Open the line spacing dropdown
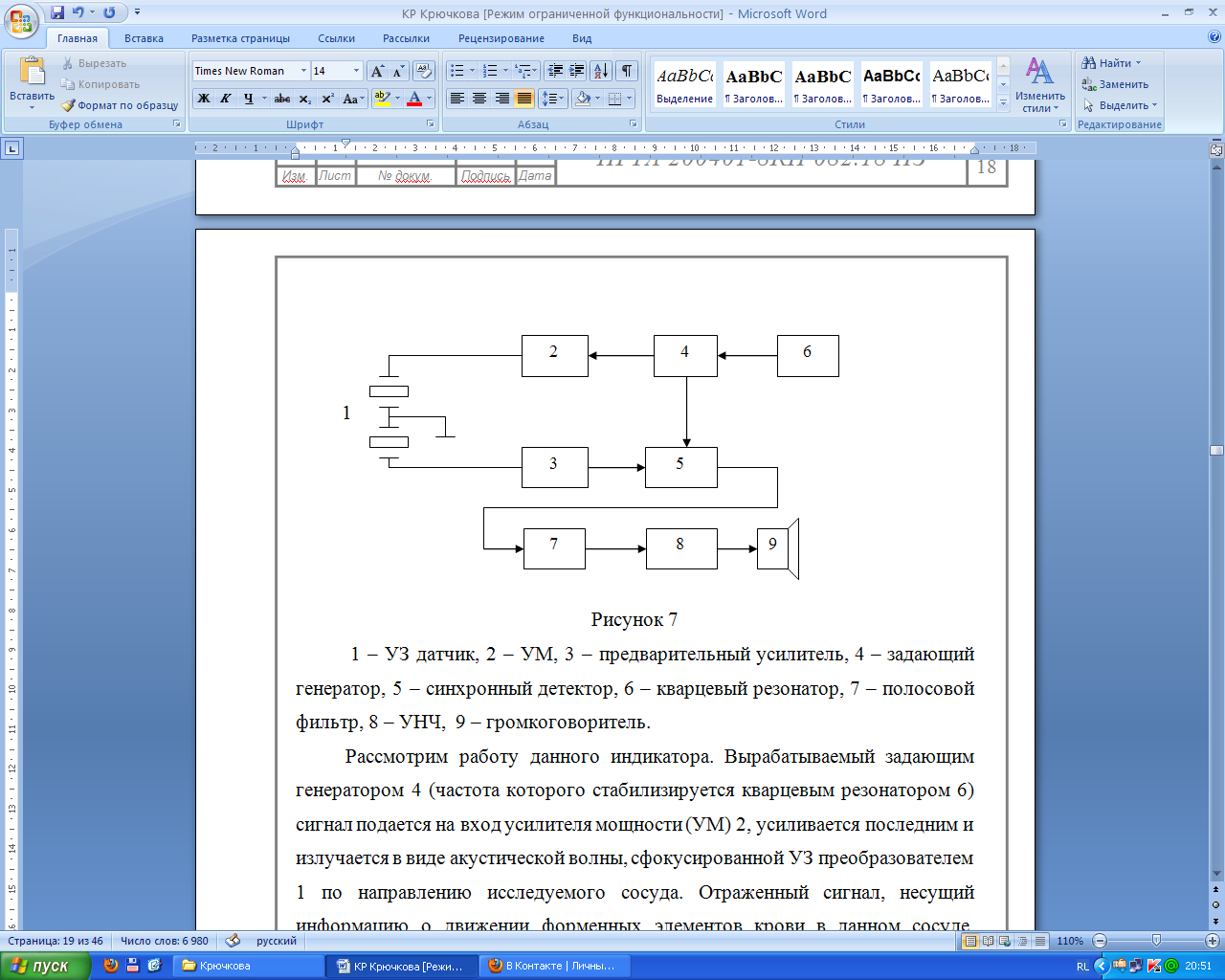The width and height of the screenshot is (1225, 980). click(553, 98)
